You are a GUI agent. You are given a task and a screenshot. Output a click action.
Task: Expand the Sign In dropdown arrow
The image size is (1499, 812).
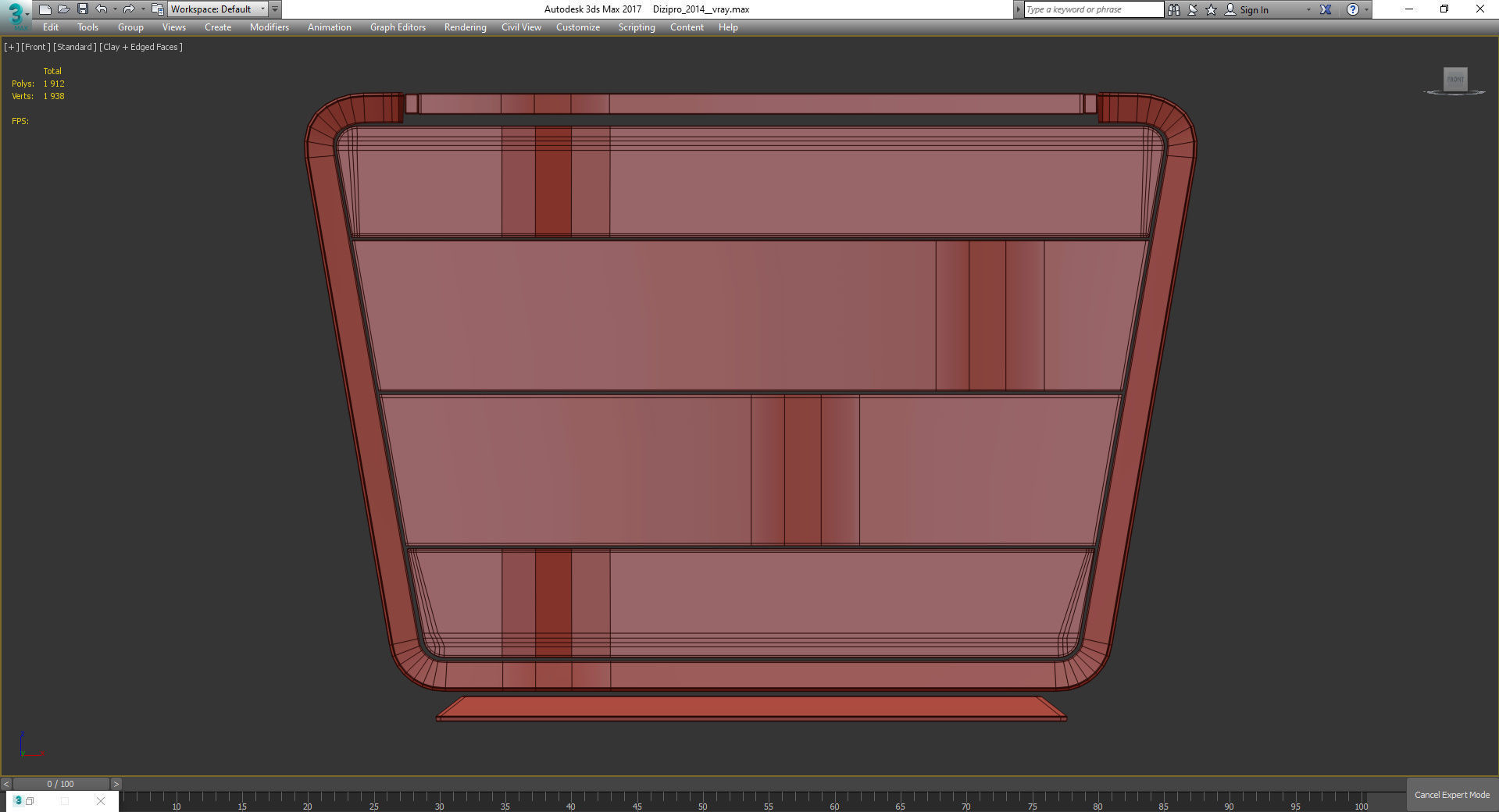pyautogui.click(x=1308, y=10)
